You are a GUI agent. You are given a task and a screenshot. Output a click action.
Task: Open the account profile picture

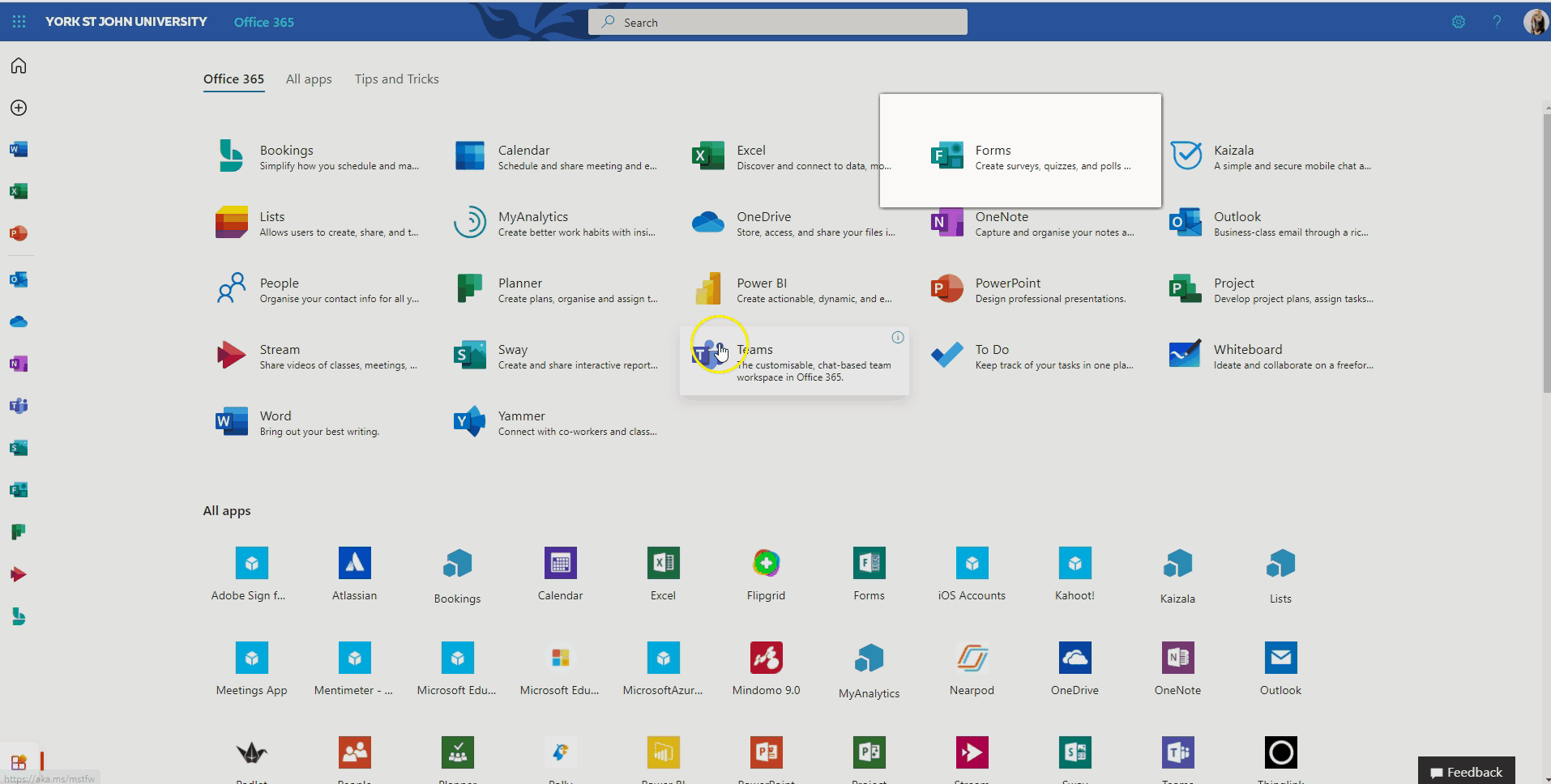coord(1535,22)
